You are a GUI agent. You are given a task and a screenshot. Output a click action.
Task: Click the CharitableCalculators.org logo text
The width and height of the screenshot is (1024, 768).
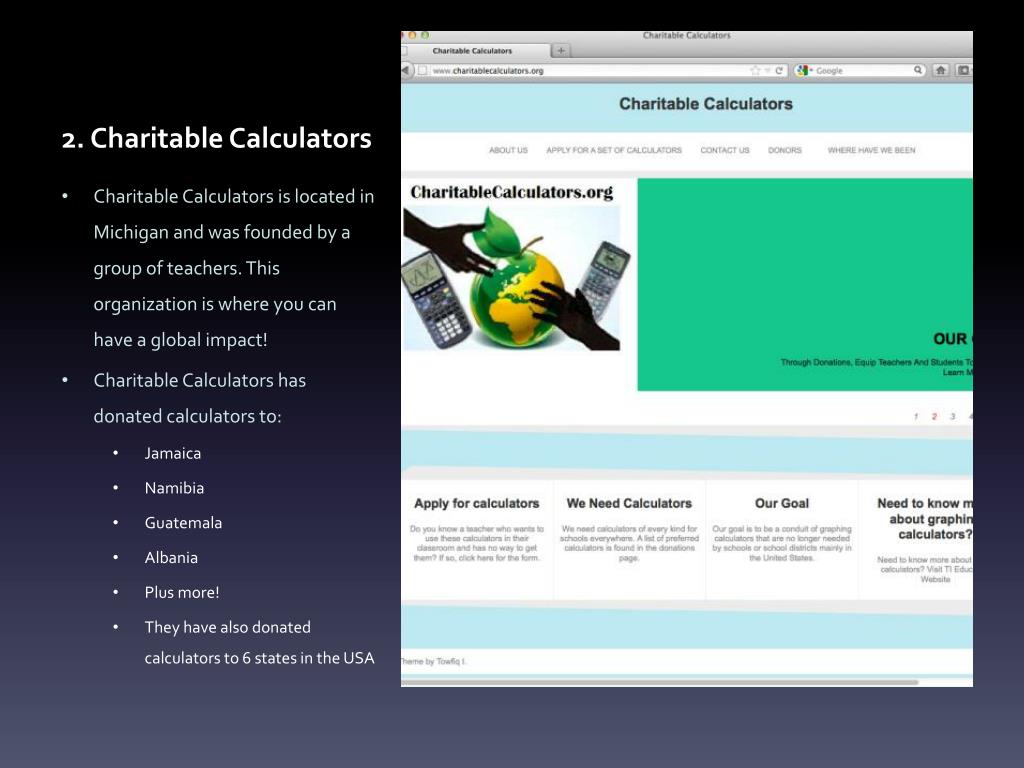point(511,192)
